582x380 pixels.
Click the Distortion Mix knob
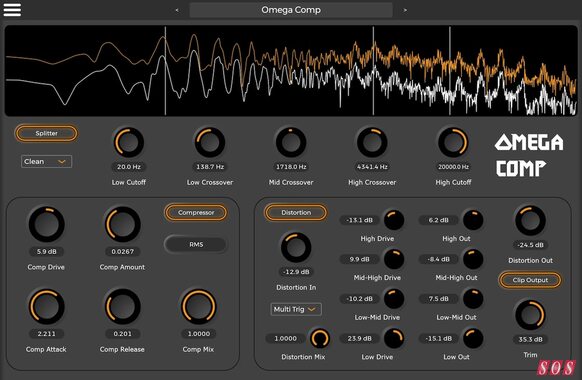tap(320, 338)
